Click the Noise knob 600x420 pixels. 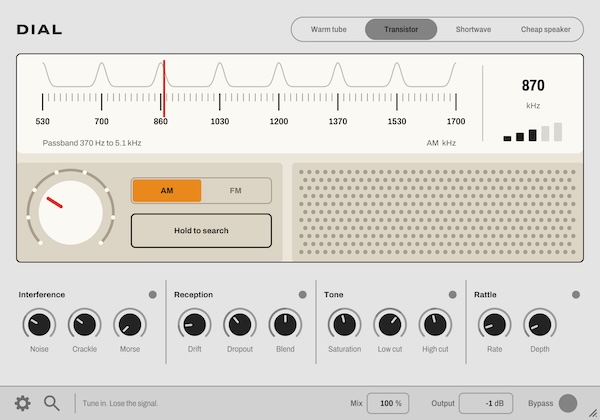(39, 324)
